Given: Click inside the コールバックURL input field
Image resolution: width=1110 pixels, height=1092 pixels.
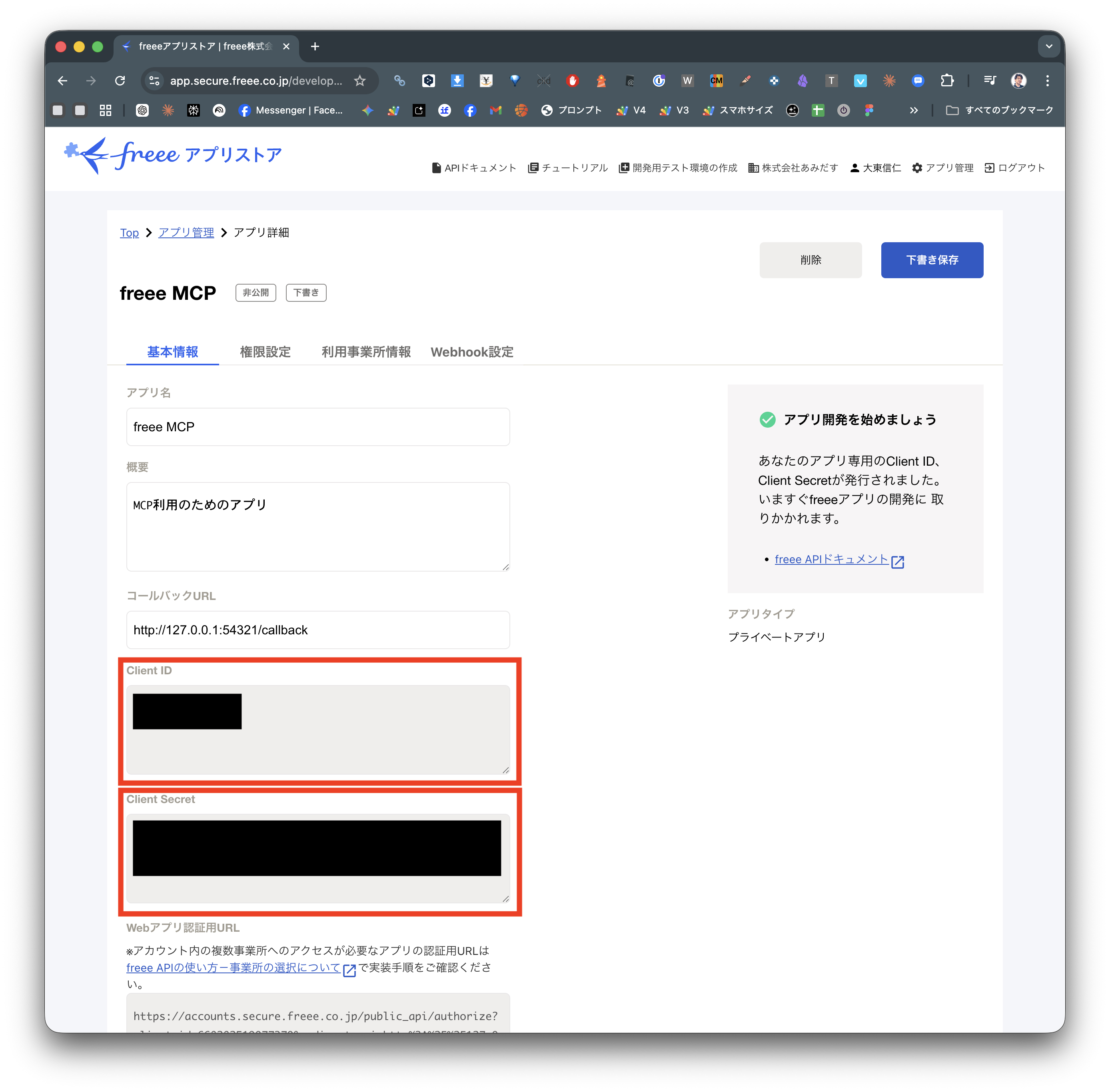Looking at the screenshot, I should point(318,630).
